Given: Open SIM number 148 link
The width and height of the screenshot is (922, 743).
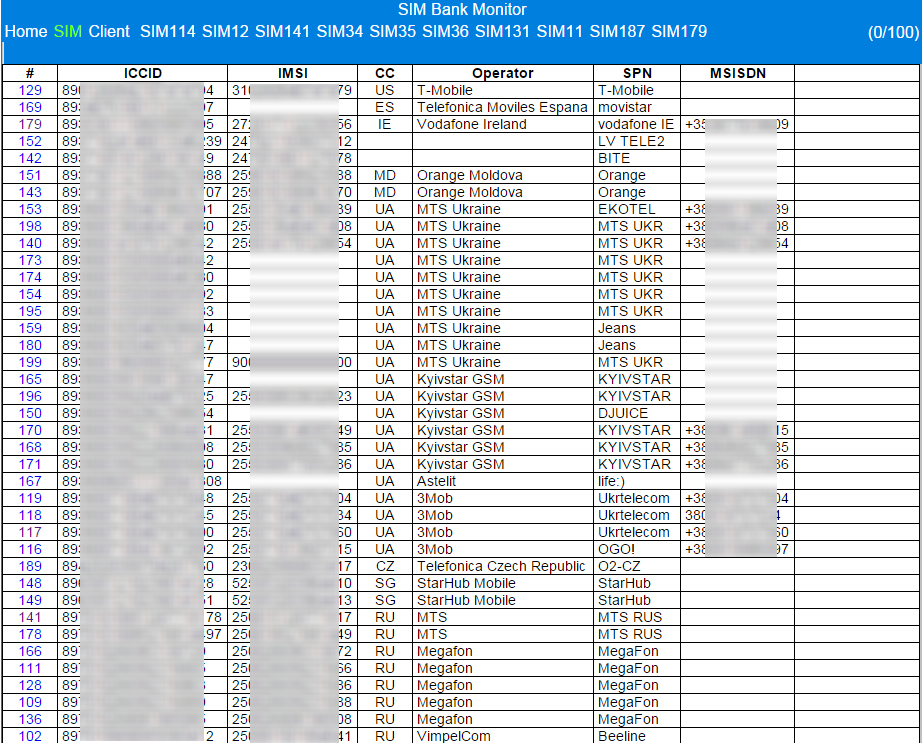Looking at the screenshot, I should 30,583.
